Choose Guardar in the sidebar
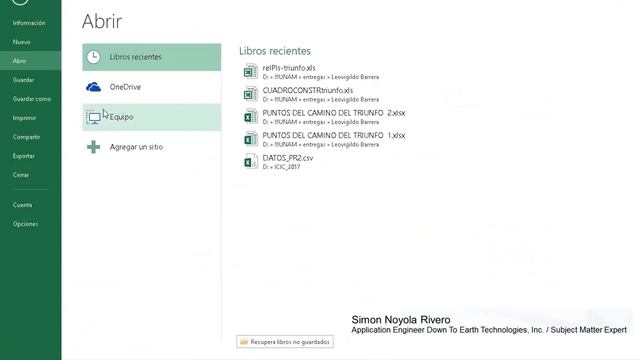 [23, 80]
